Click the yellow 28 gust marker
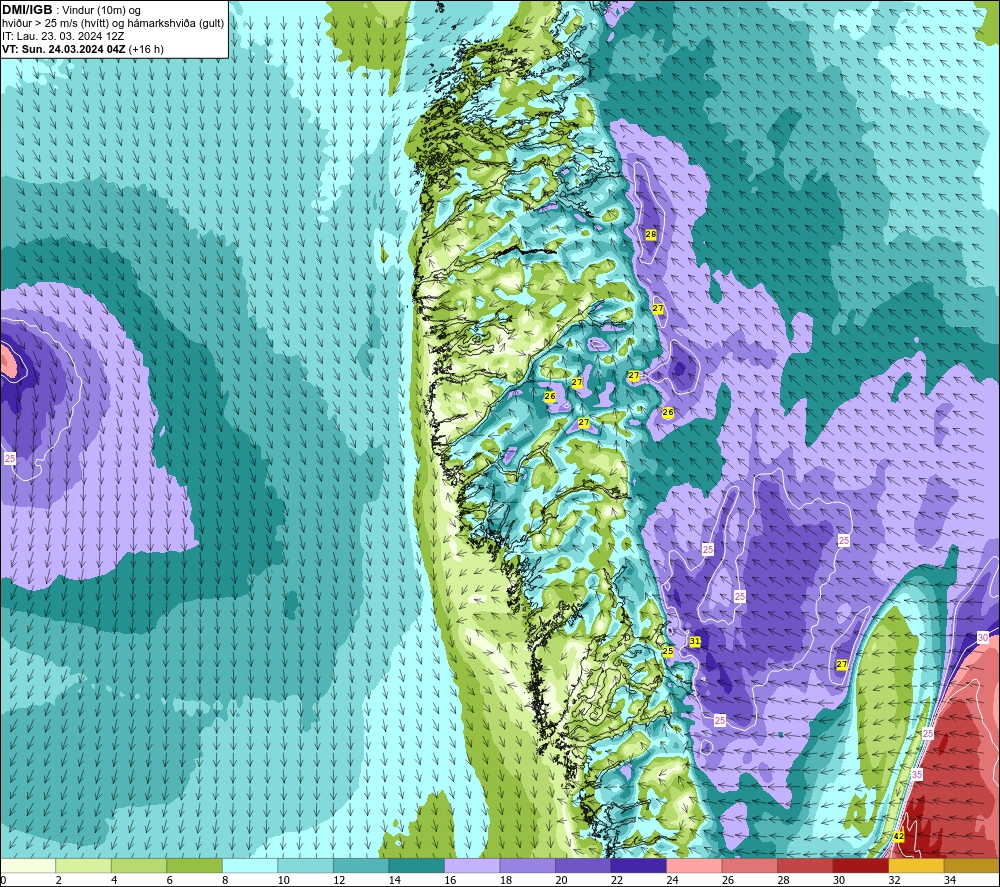The height and width of the screenshot is (887, 1000). click(651, 234)
